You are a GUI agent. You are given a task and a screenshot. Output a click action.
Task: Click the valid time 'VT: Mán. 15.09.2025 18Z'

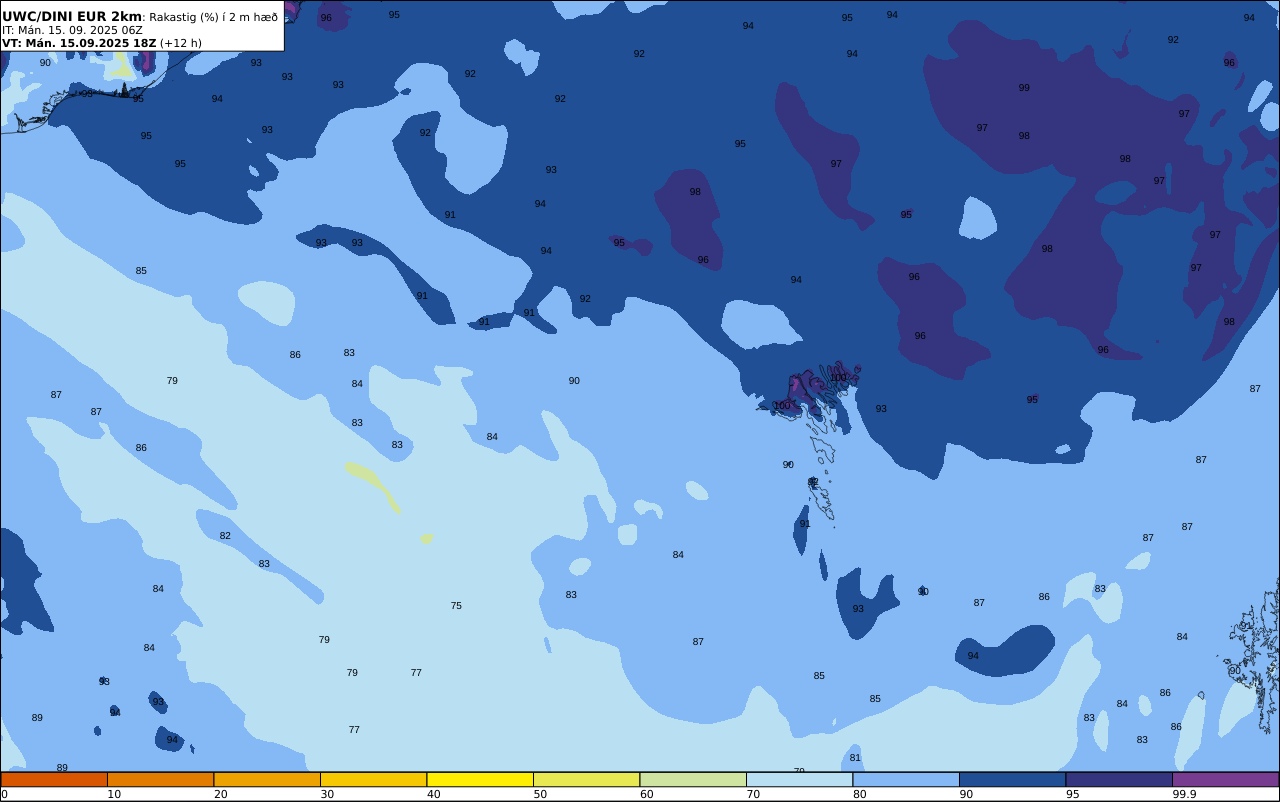click(79, 43)
